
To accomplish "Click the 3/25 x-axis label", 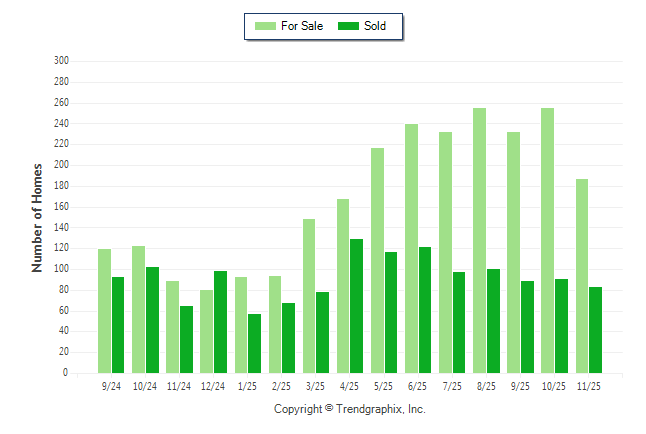I will tap(316, 385).
